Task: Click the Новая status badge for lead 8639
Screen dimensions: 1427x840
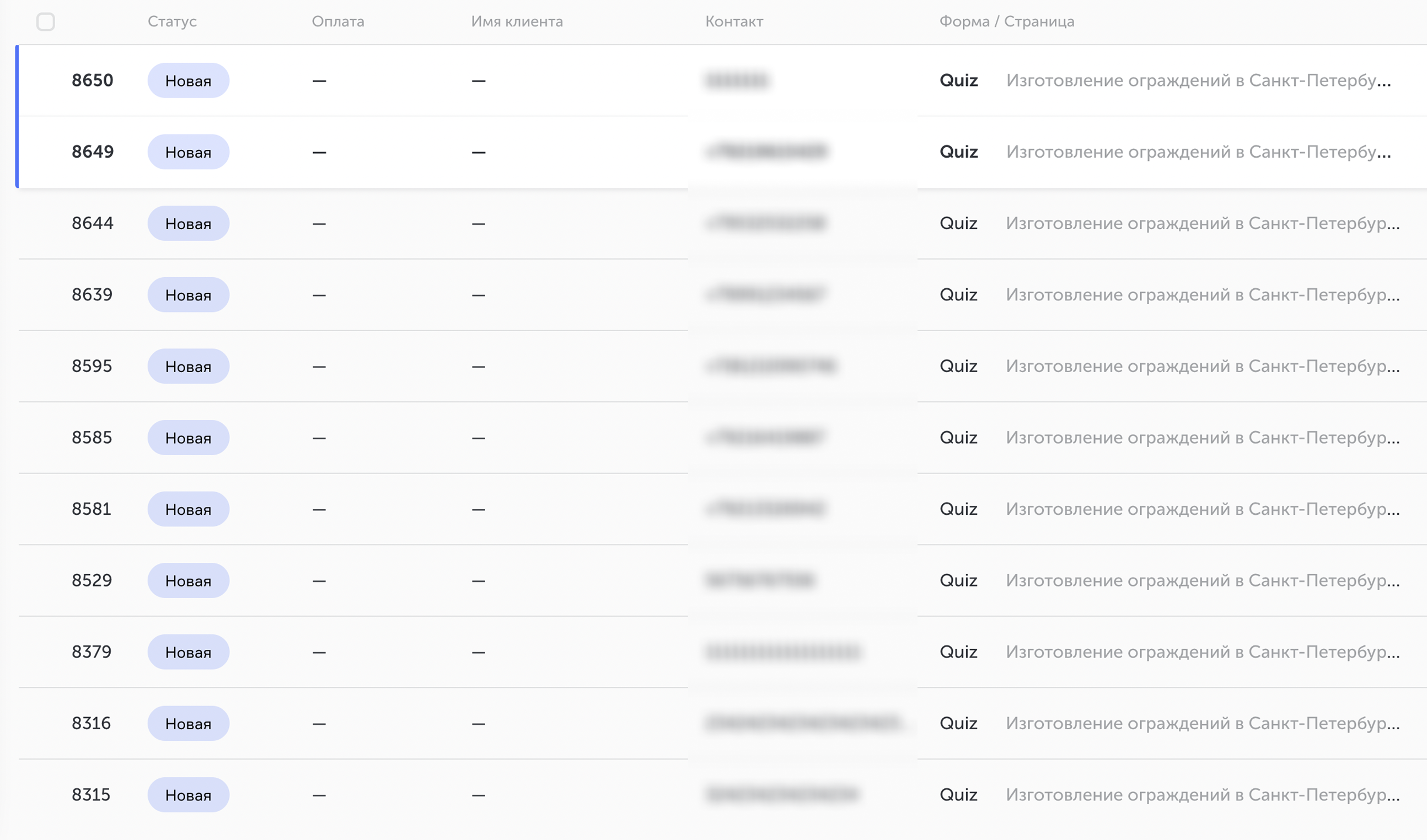Action: [x=188, y=294]
